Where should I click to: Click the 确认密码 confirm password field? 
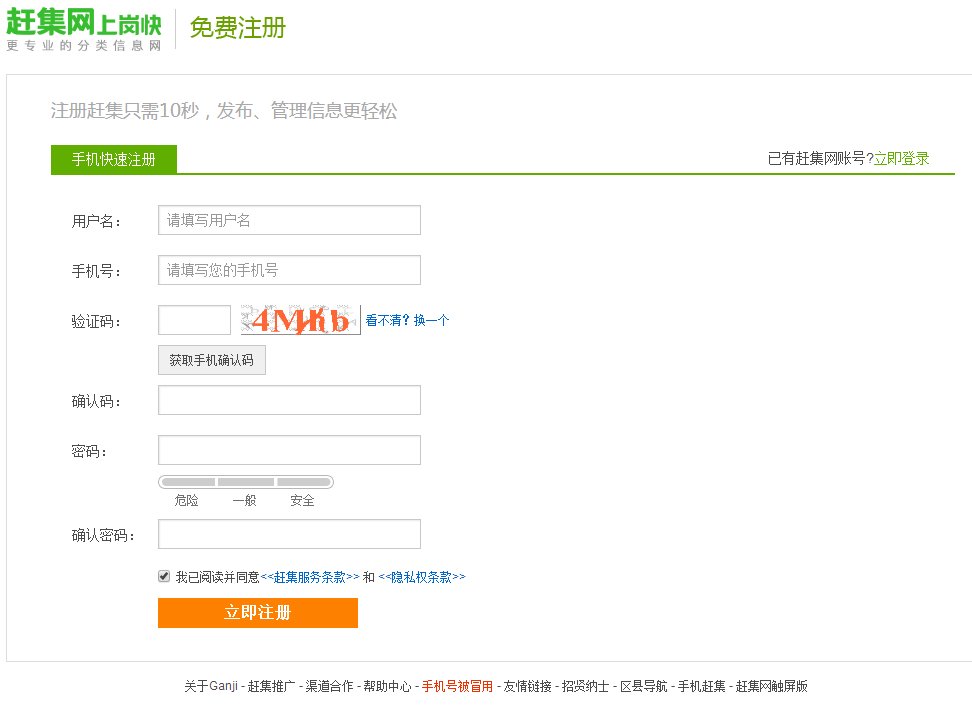288,533
